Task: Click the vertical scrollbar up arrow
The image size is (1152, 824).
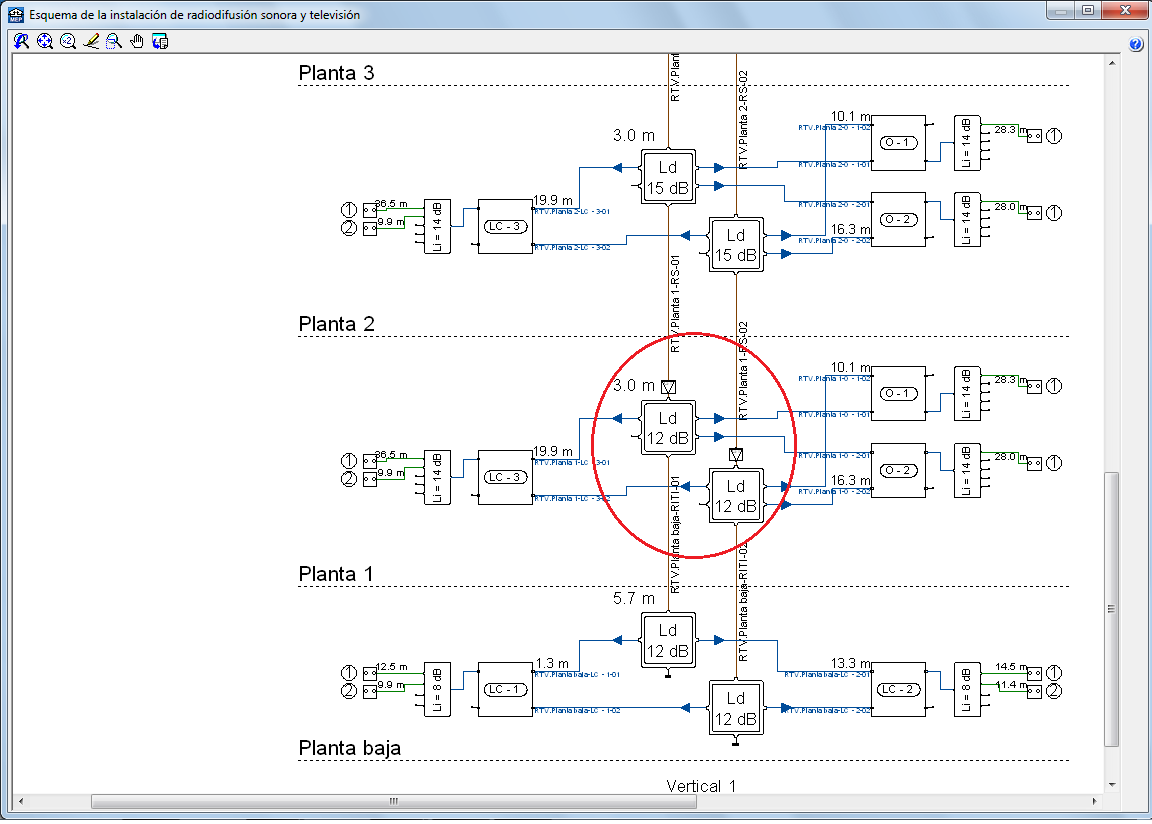Action: coord(1112,63)
